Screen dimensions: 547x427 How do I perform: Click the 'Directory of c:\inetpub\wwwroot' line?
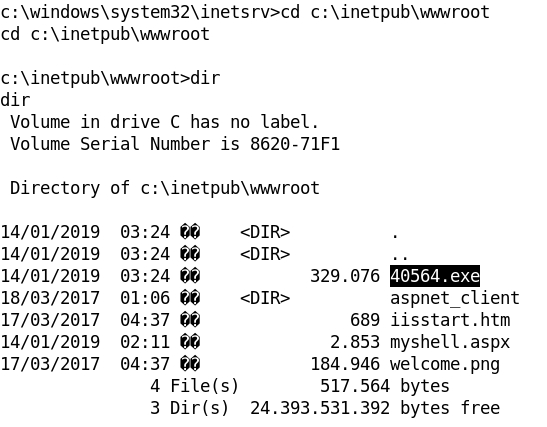(165, 188)
